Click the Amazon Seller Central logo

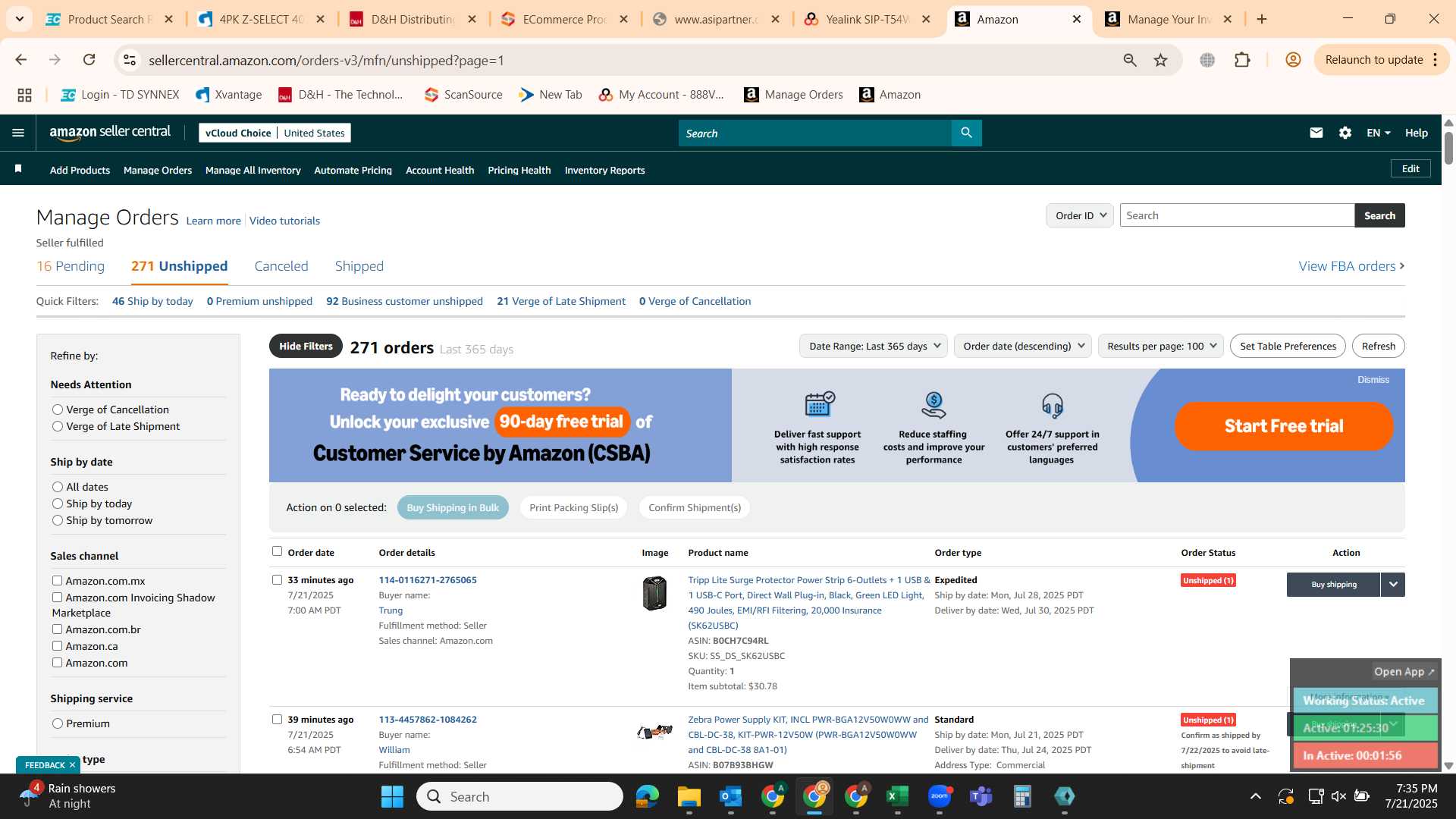pos(110,133)
